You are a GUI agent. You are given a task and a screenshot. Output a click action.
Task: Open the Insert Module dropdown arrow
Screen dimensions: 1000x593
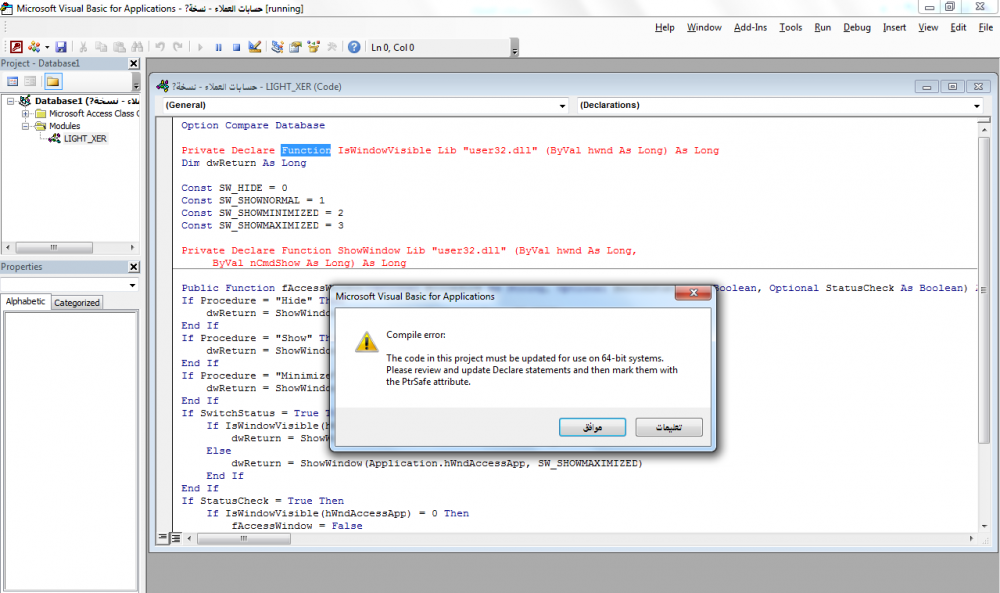[47, 47]
